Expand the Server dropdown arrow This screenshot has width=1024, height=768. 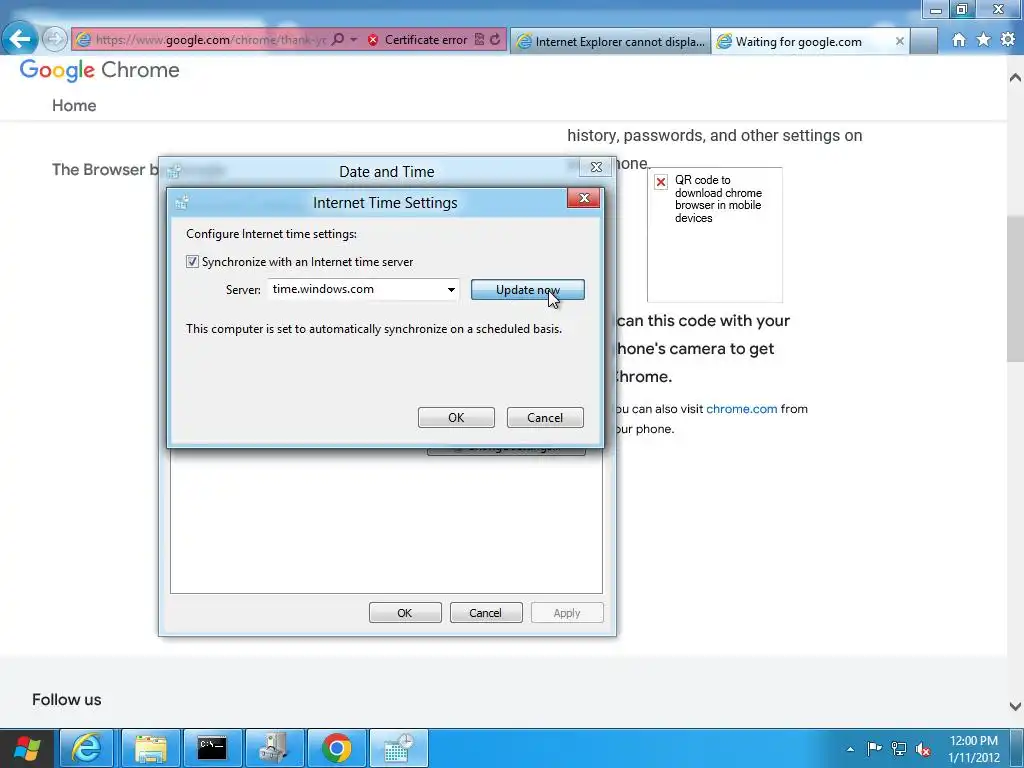pos(451,290)
